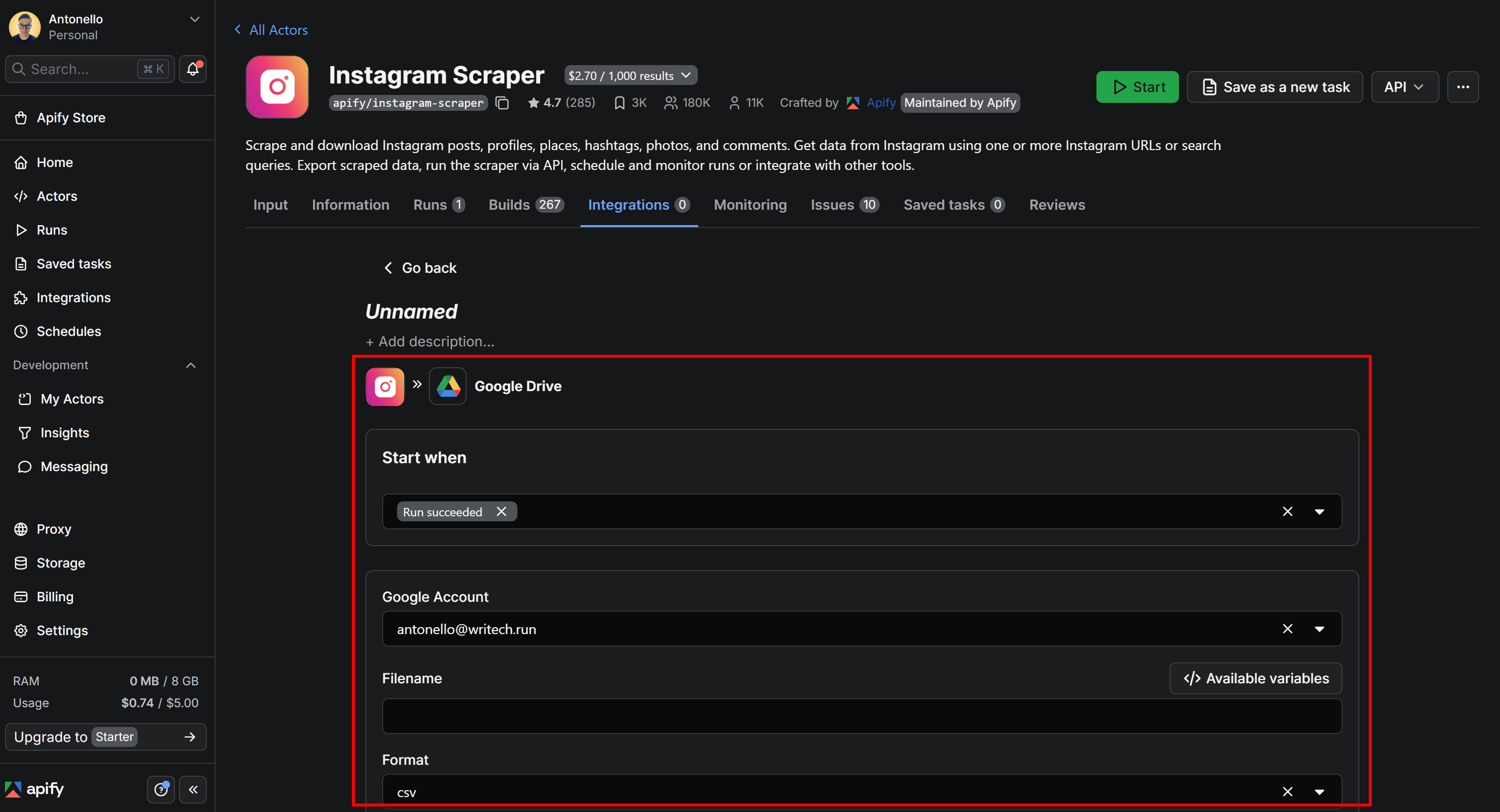
Task: Click the help icon near the sidebar bottom
Action: [x=161, y=789]
